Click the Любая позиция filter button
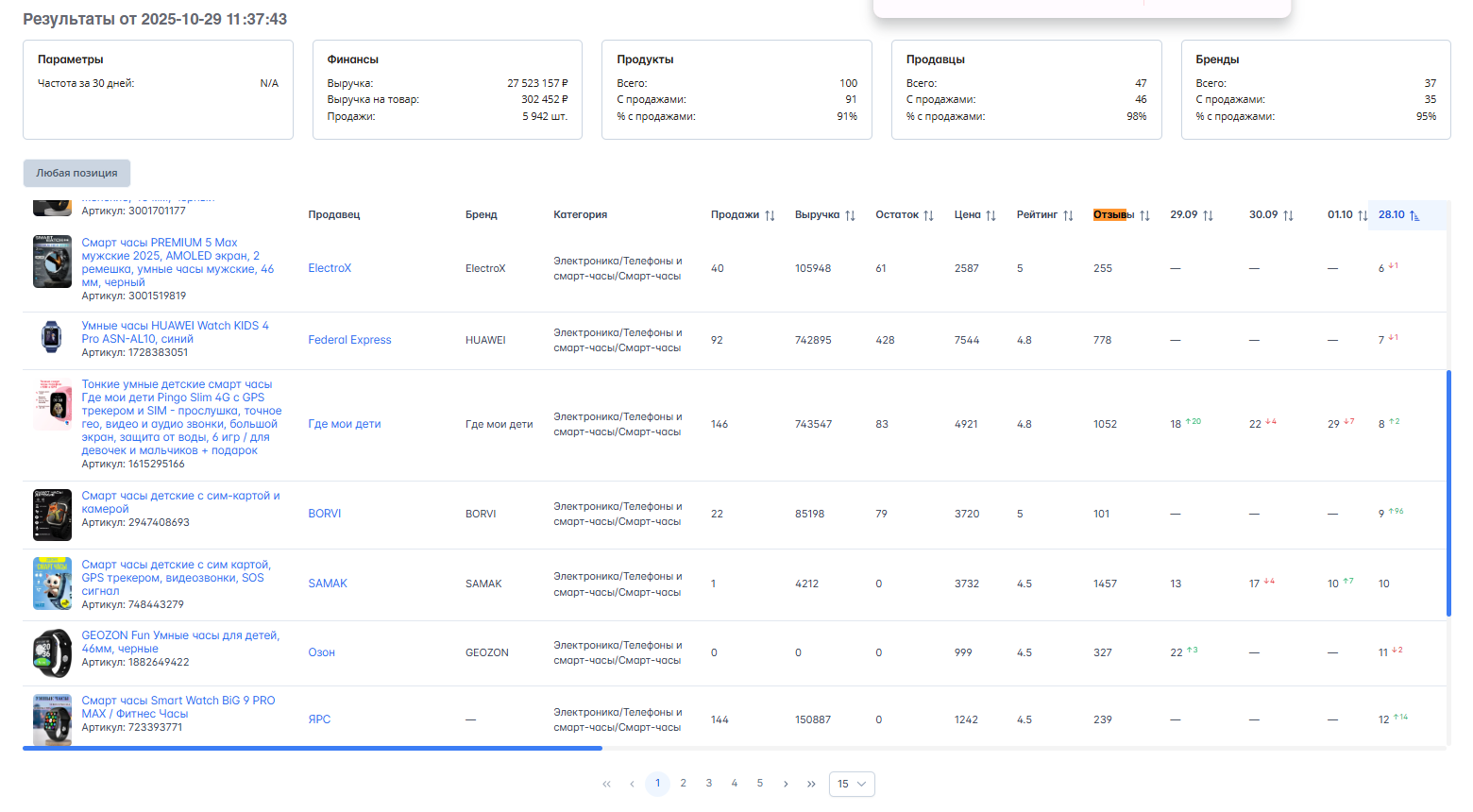The image size is (1473, 812). coord(76,173)
